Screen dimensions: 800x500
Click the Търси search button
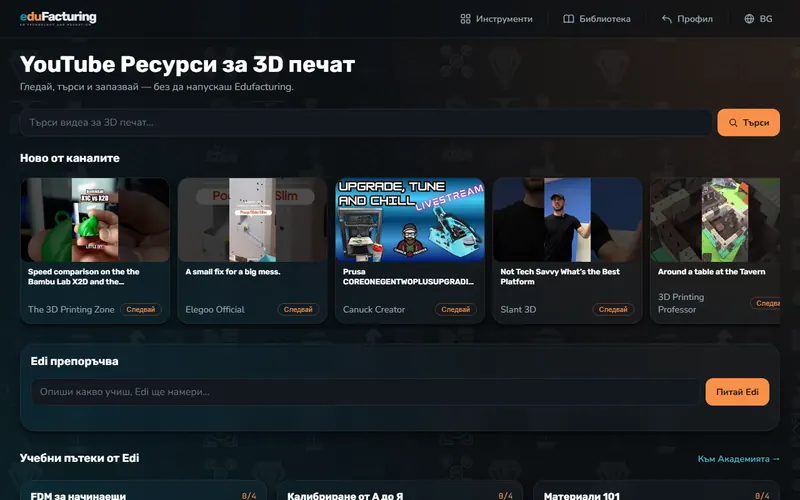click(748, 122)
